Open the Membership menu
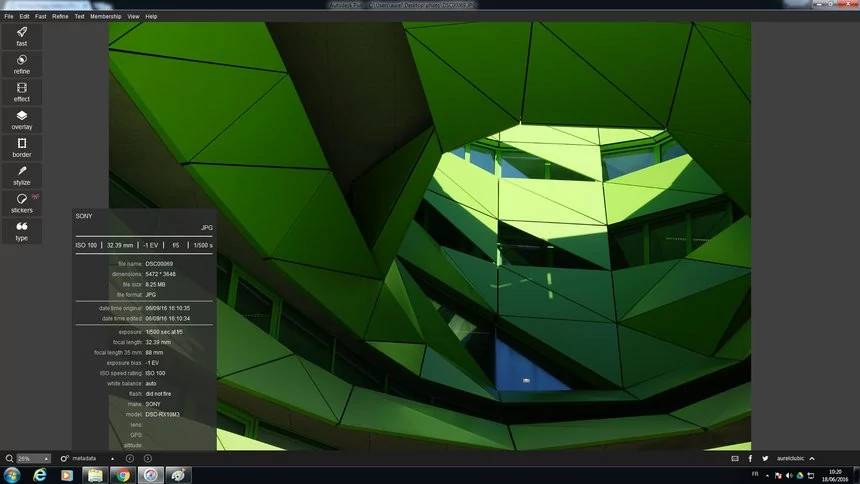The height and width of the screenshot is (484, 860). [x=106, y=16]
